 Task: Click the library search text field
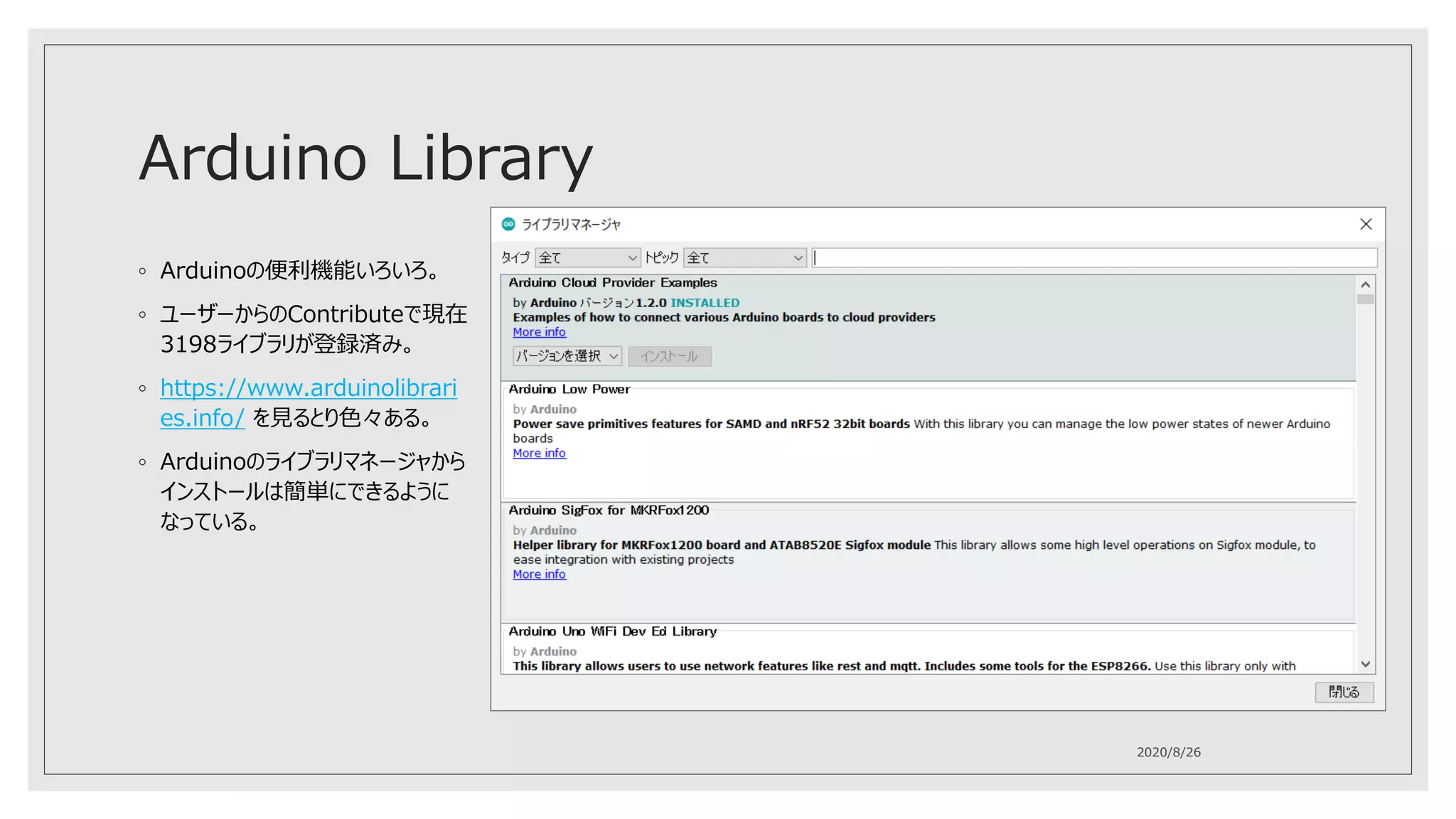[x=1094, y=257]
